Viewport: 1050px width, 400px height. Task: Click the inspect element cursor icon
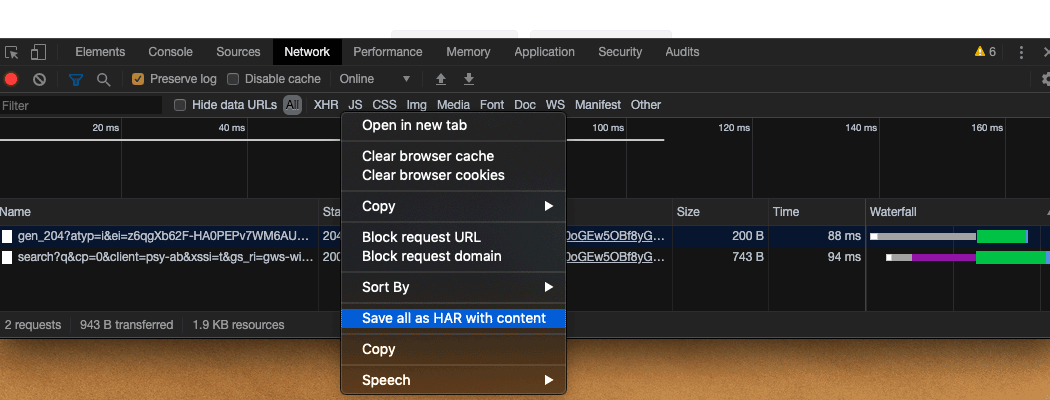click(x=12, y=52)
